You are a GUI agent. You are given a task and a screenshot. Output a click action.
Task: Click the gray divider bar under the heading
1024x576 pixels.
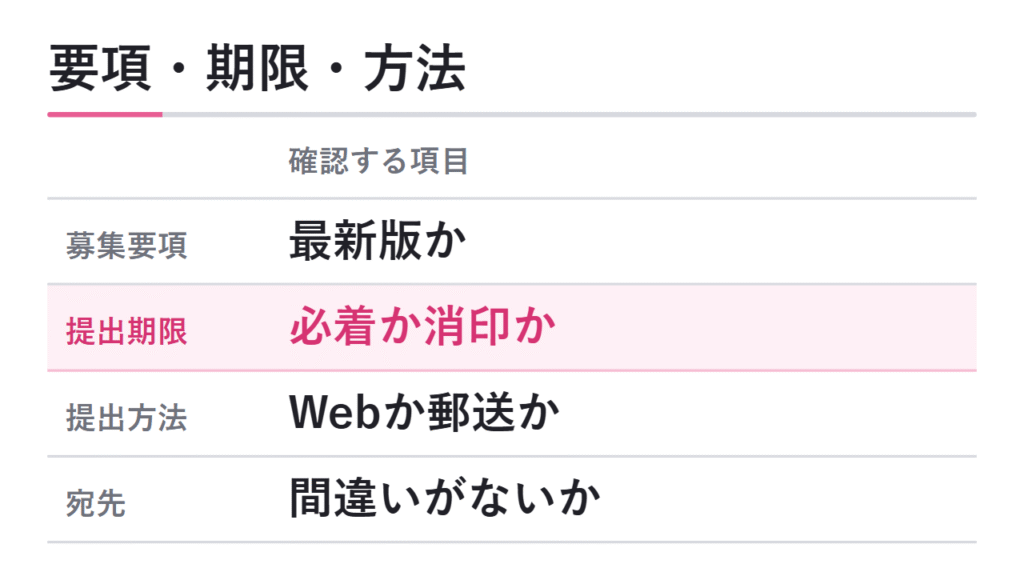[x=569, y=115]
